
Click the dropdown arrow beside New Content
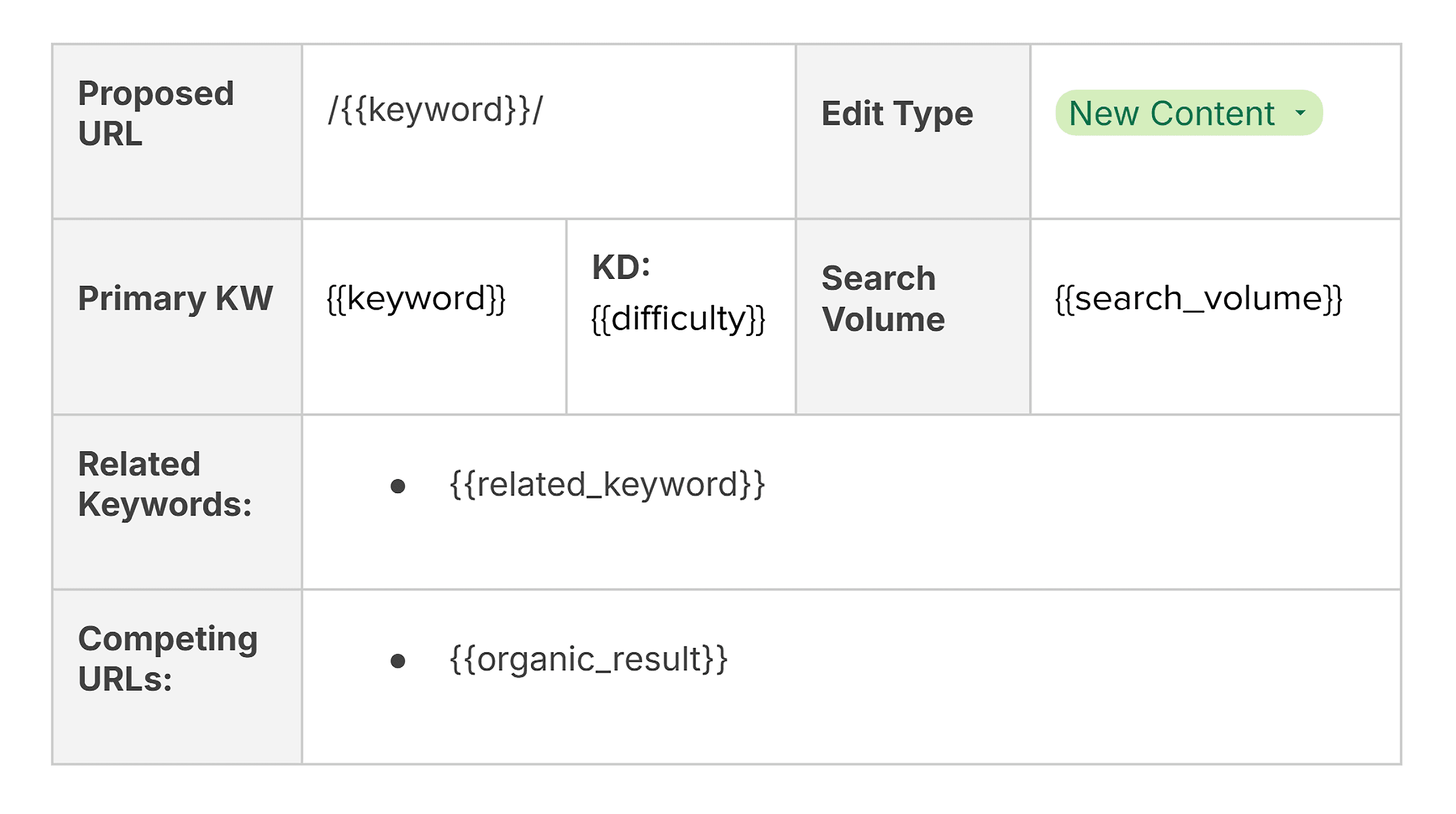point(1300,113)
